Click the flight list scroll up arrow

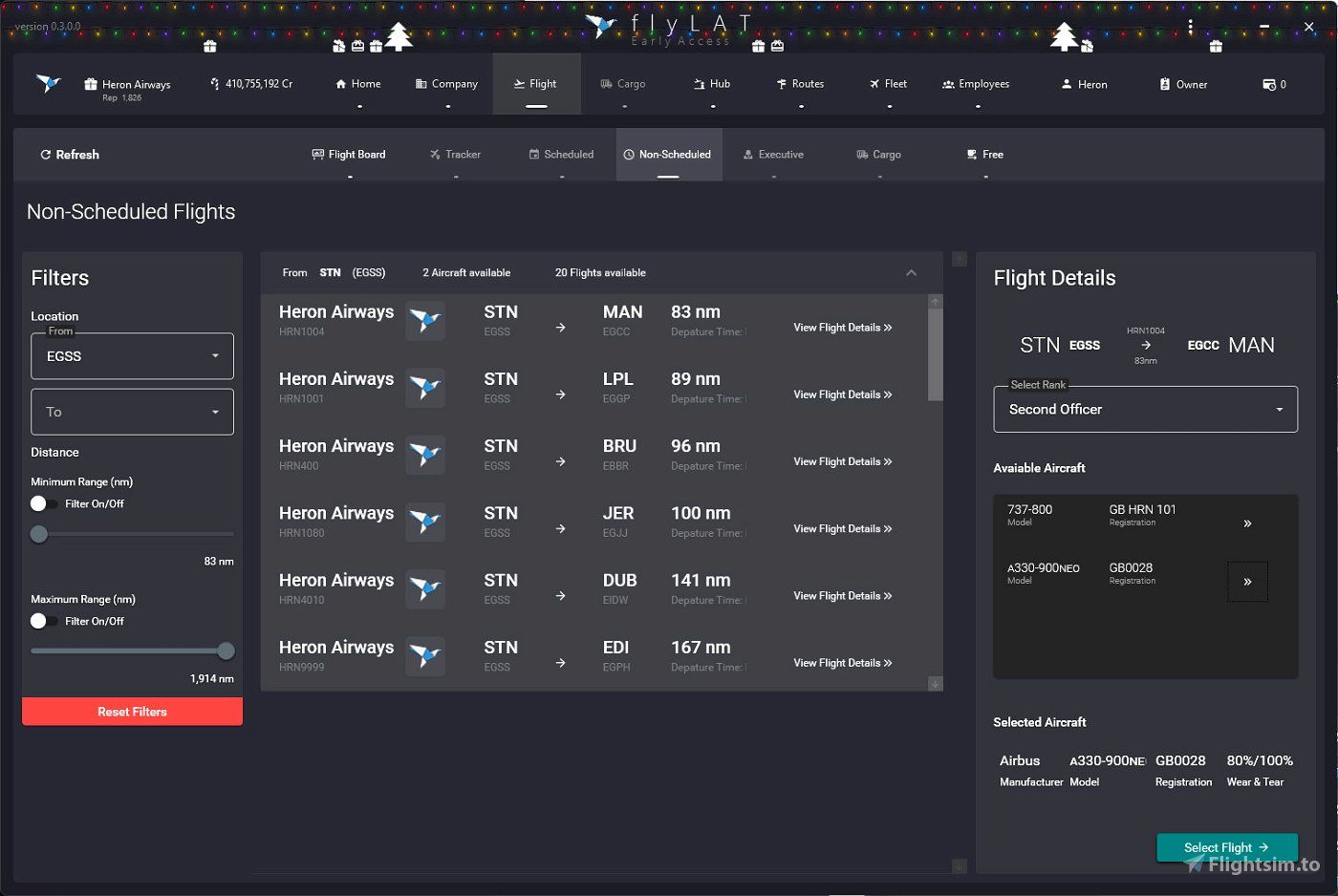[936, 302]
